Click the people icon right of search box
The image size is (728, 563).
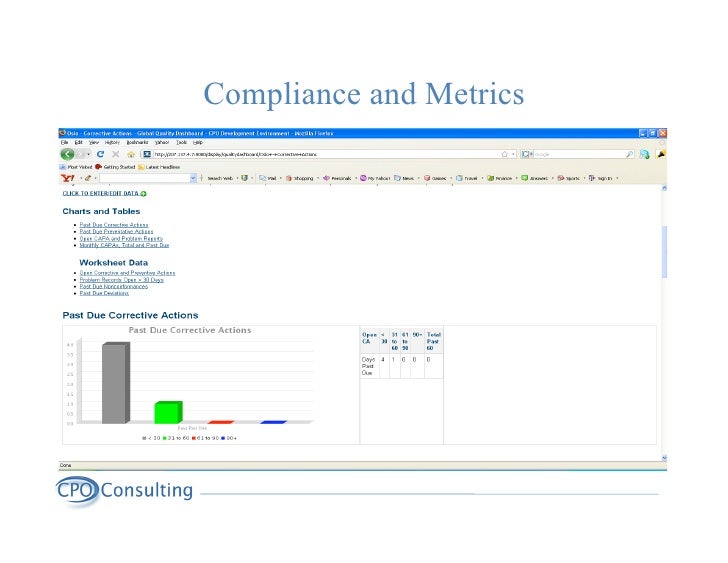tap(644, 154)
